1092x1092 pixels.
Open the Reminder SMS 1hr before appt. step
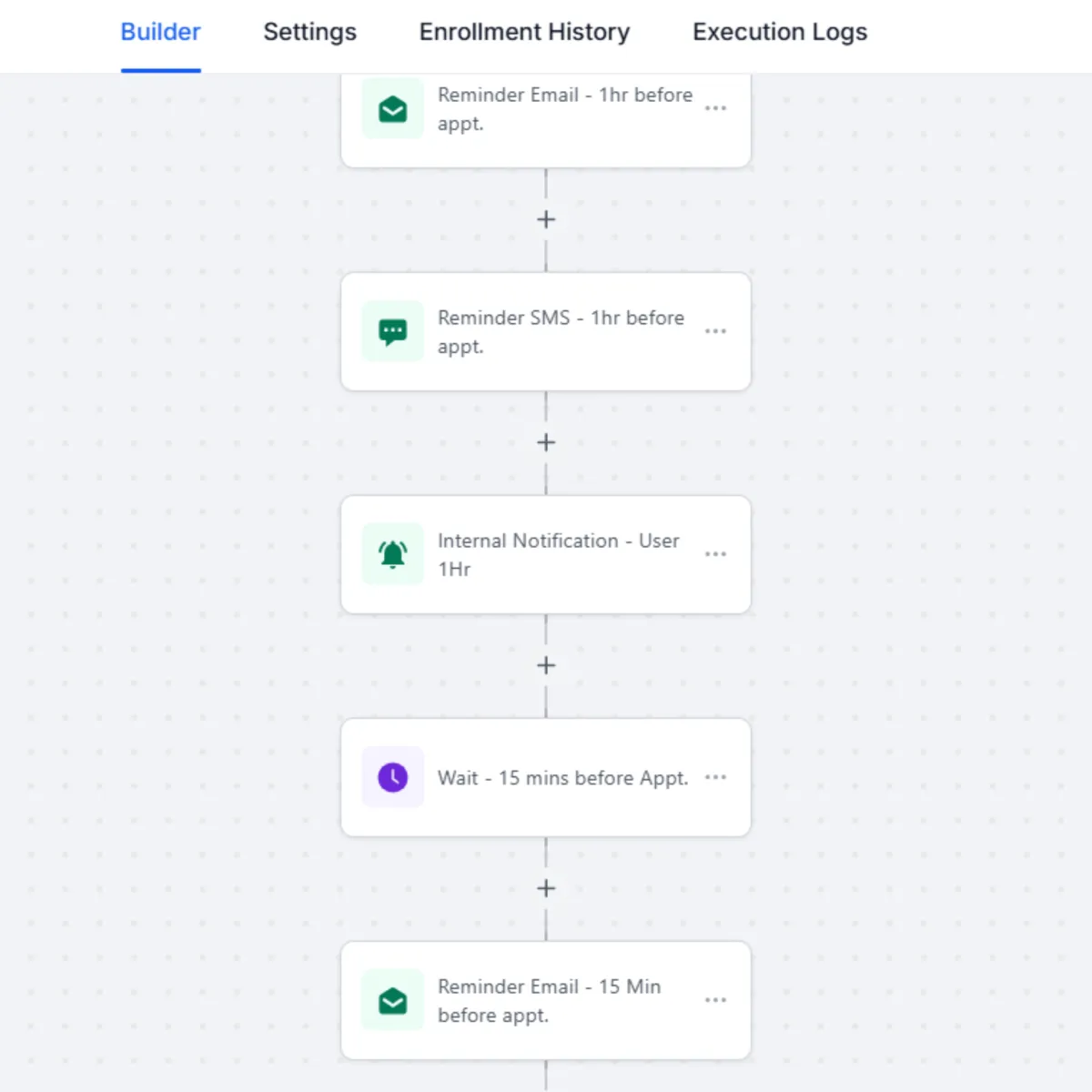click(x=560, y=331)
